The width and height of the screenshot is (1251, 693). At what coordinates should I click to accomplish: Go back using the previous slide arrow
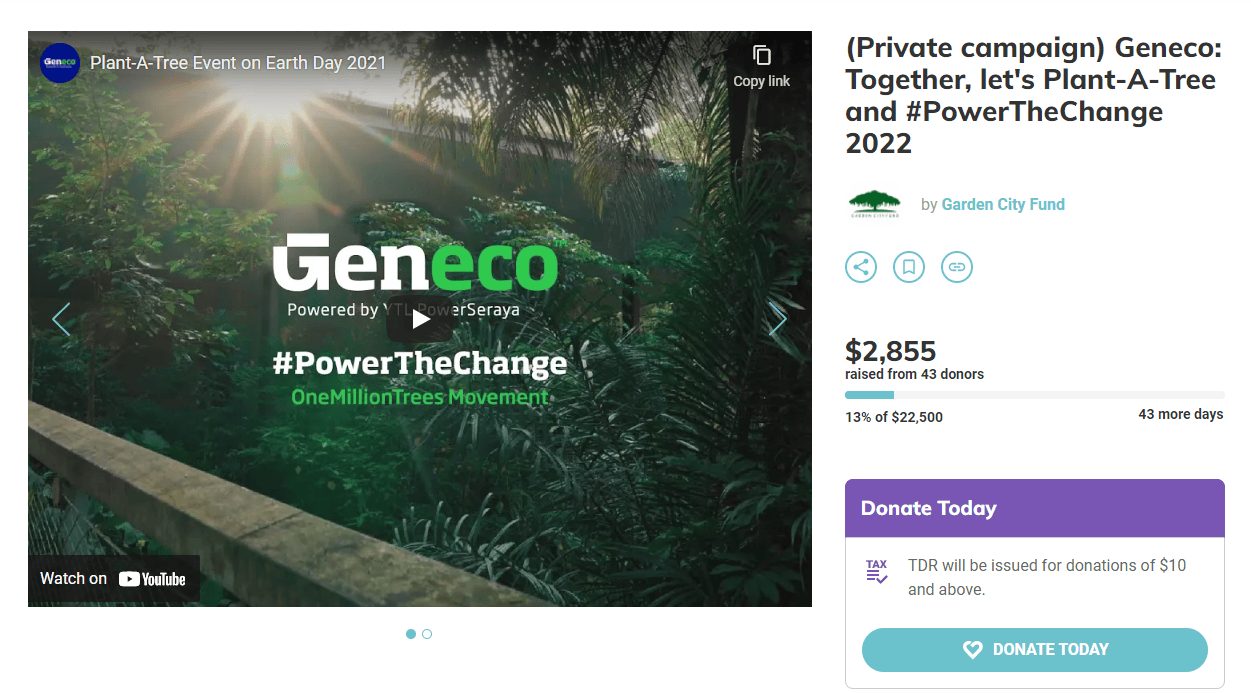point(62,318)
